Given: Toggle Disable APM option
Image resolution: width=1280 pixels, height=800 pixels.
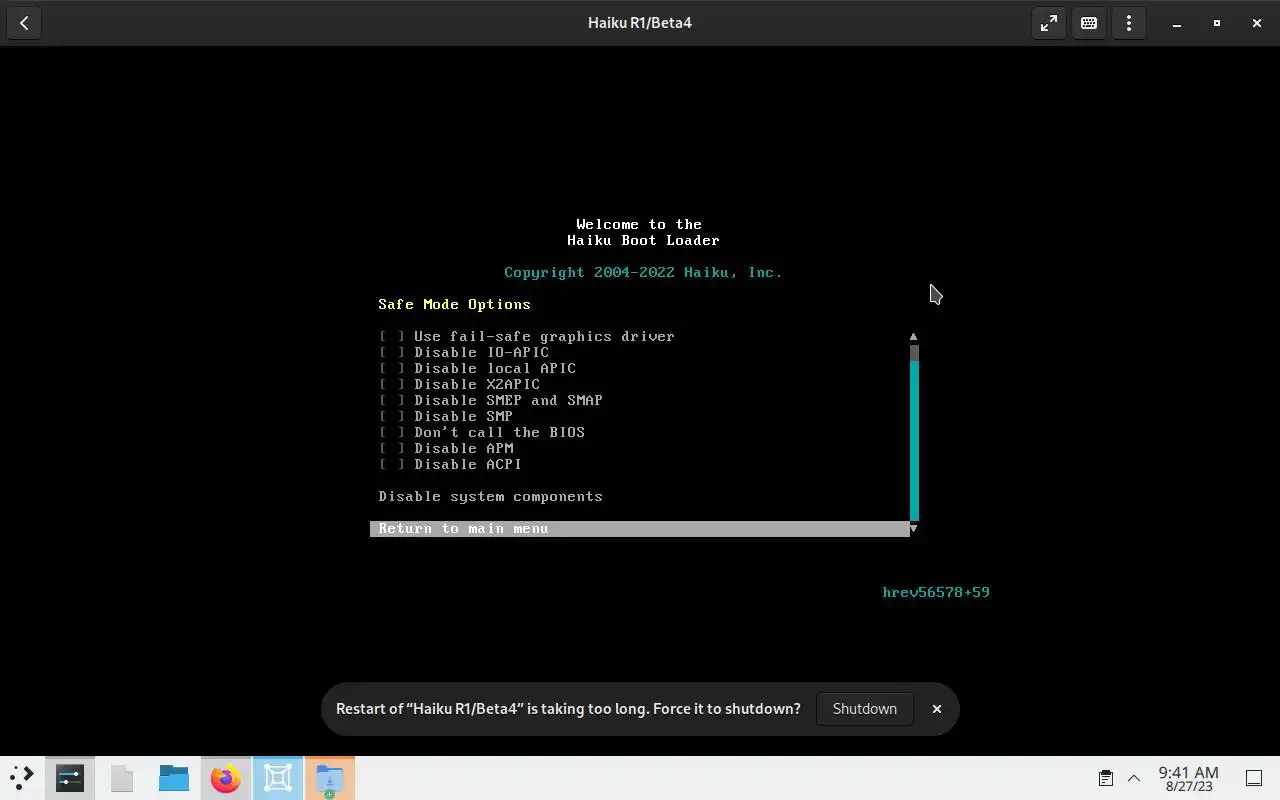Looking at the screenshot, I should point(446,449).
